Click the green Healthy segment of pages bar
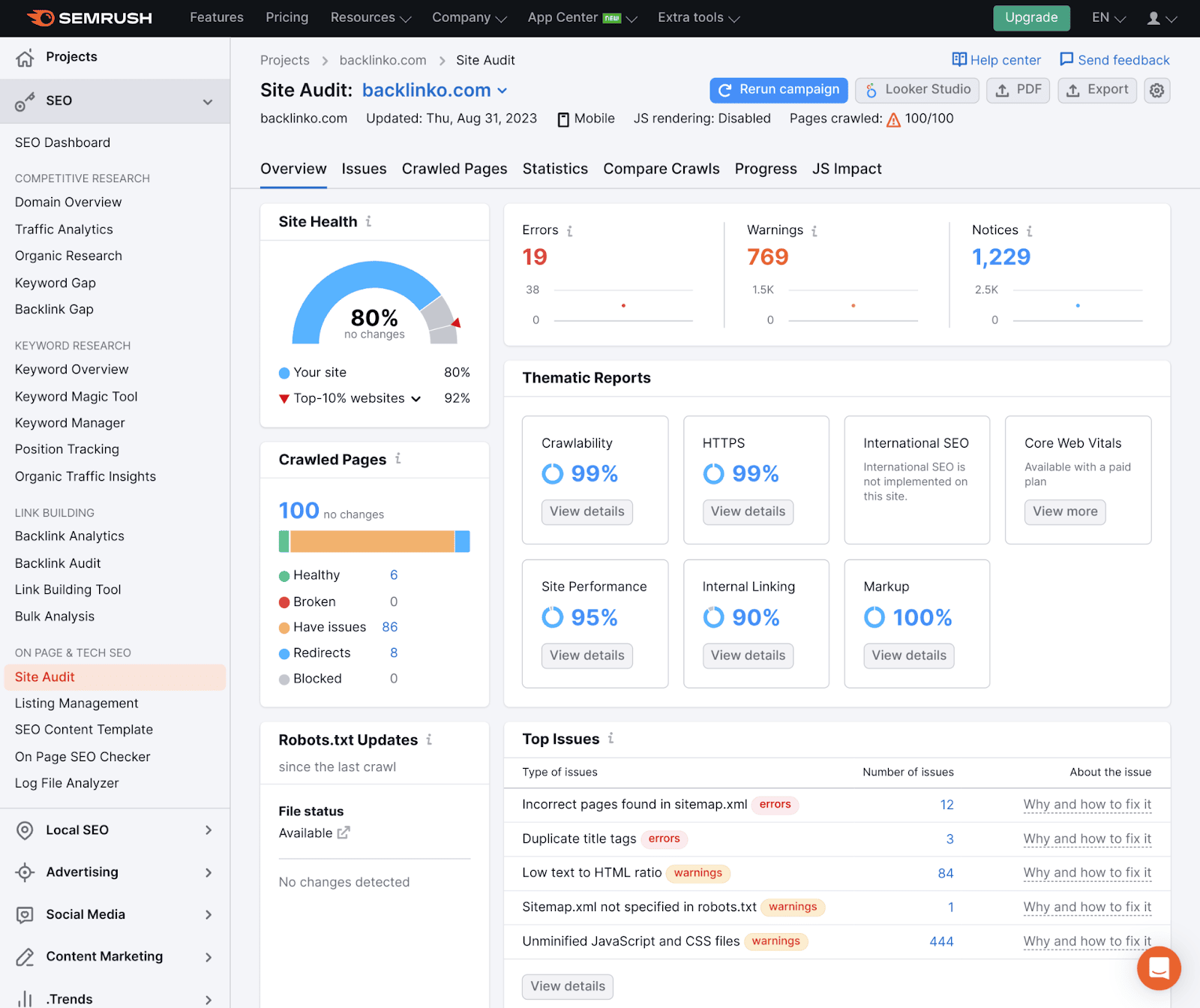1200x1008 pixels. 283,541
